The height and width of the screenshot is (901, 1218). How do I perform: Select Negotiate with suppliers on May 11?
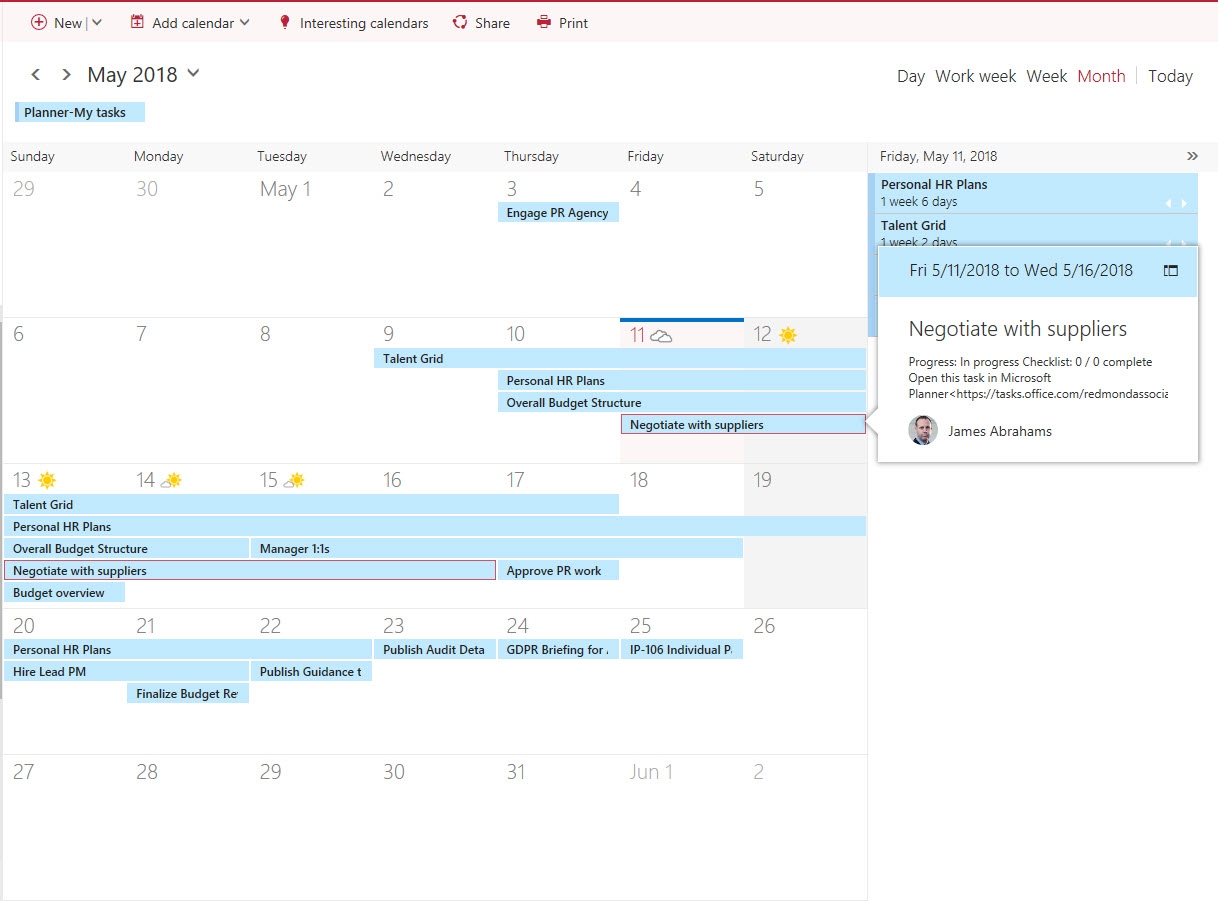(743, 424)
